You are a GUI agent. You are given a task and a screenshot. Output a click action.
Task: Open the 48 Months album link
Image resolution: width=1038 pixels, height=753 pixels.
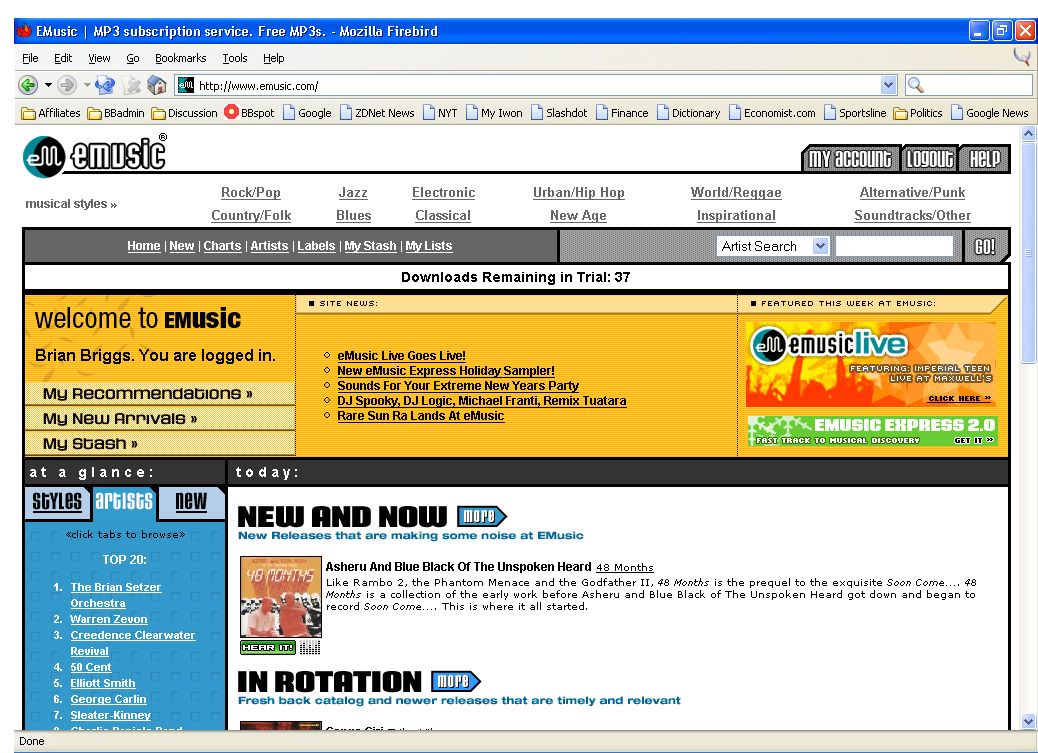click(624, 568)
